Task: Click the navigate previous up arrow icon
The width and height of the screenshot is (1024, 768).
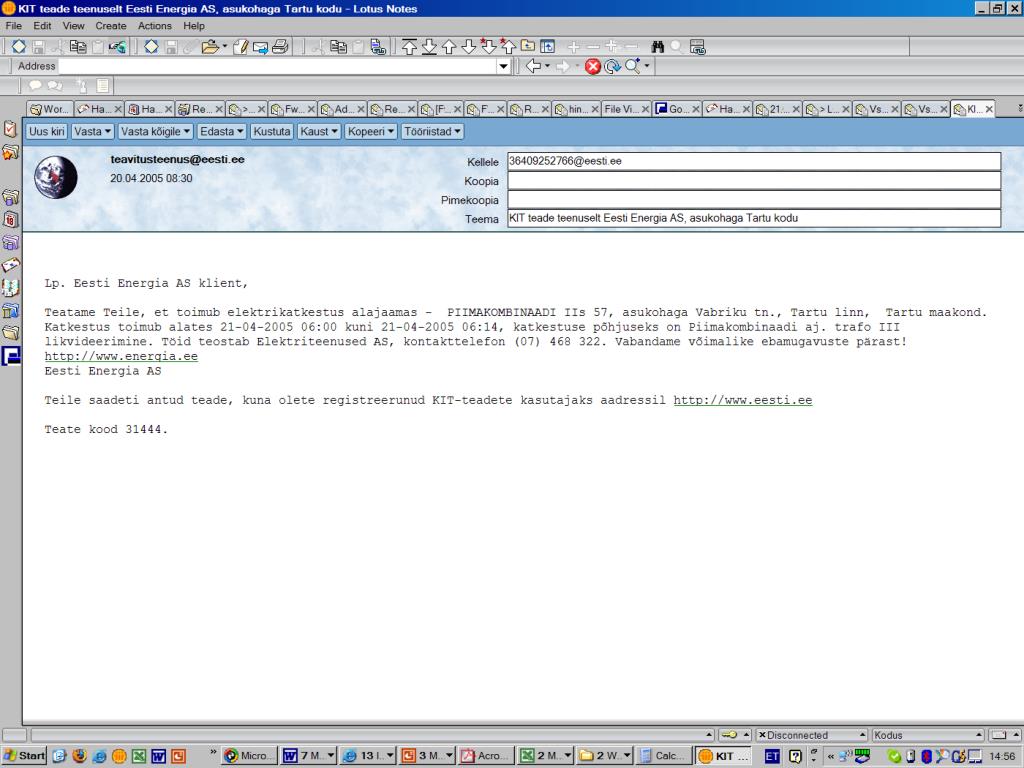Action: pos(449,46)
